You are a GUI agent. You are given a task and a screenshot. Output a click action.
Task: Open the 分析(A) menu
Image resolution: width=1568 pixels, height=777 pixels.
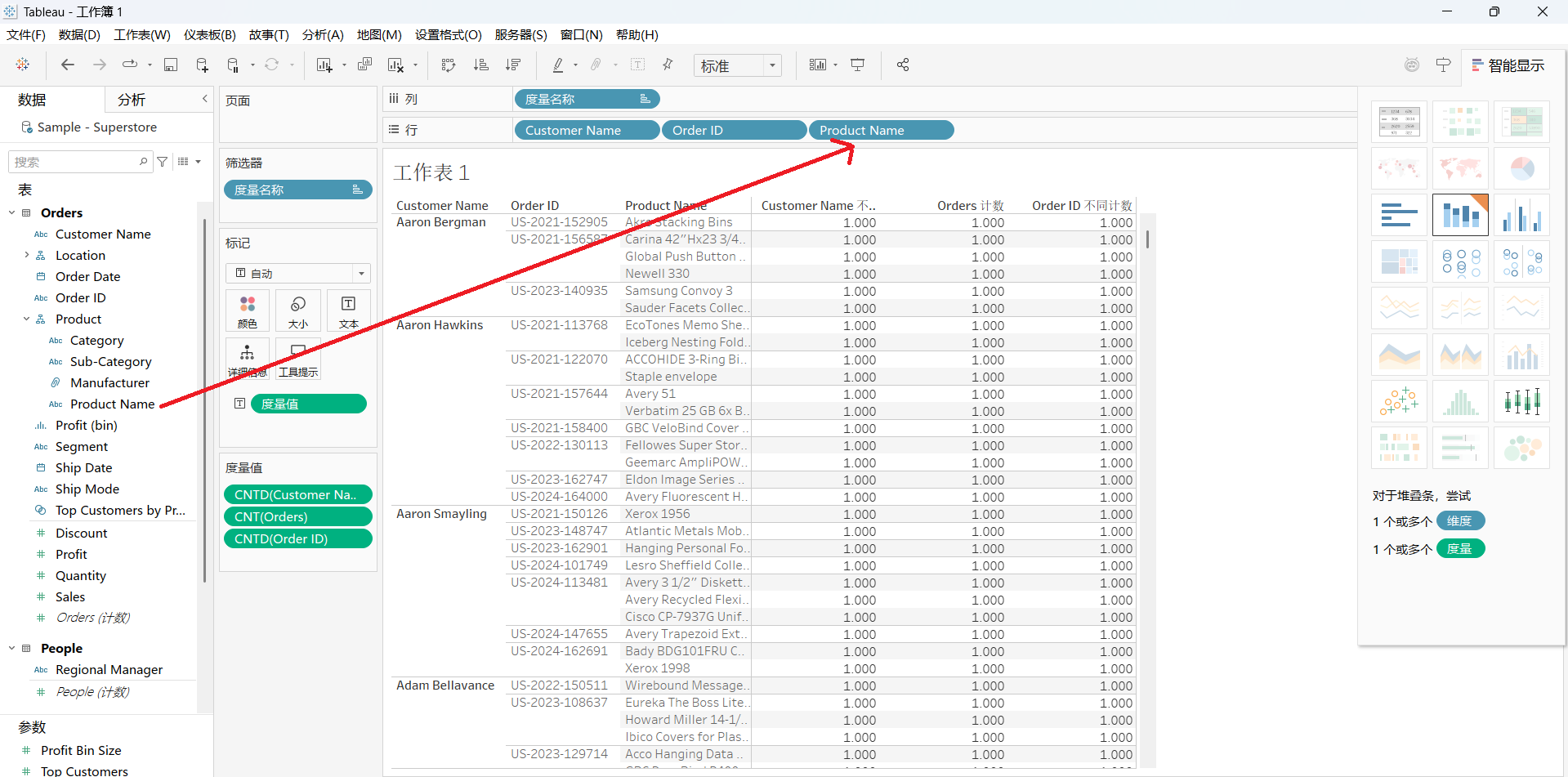point(323,34)
